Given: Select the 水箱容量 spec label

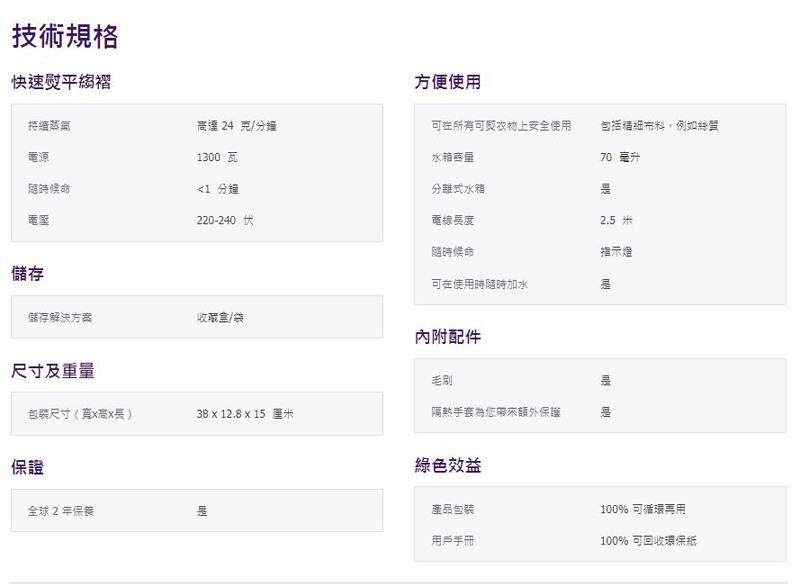Looking at the screenshot, I should (452, 157).
